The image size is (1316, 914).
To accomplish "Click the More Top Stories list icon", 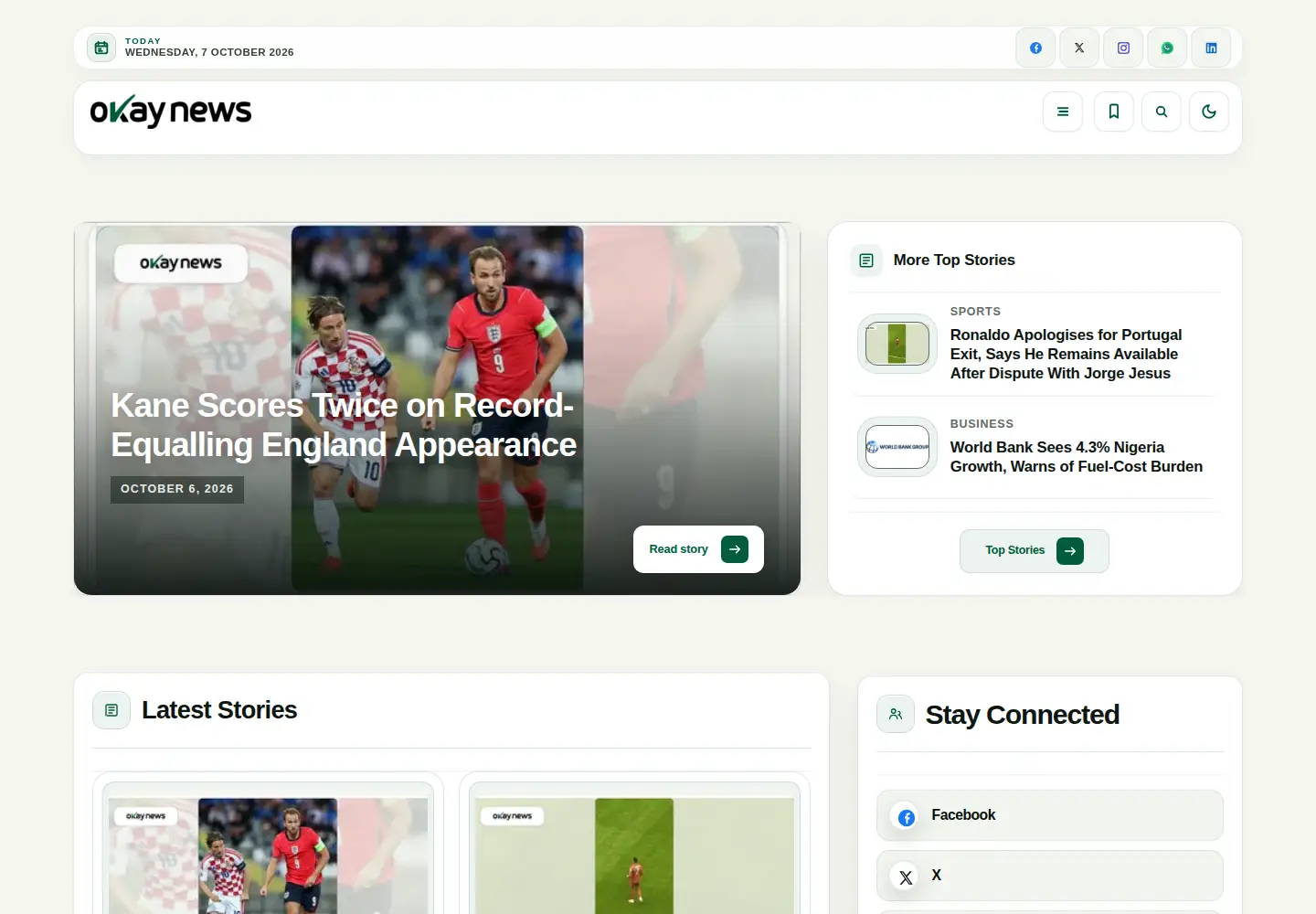I will click(x=866, y=260).
